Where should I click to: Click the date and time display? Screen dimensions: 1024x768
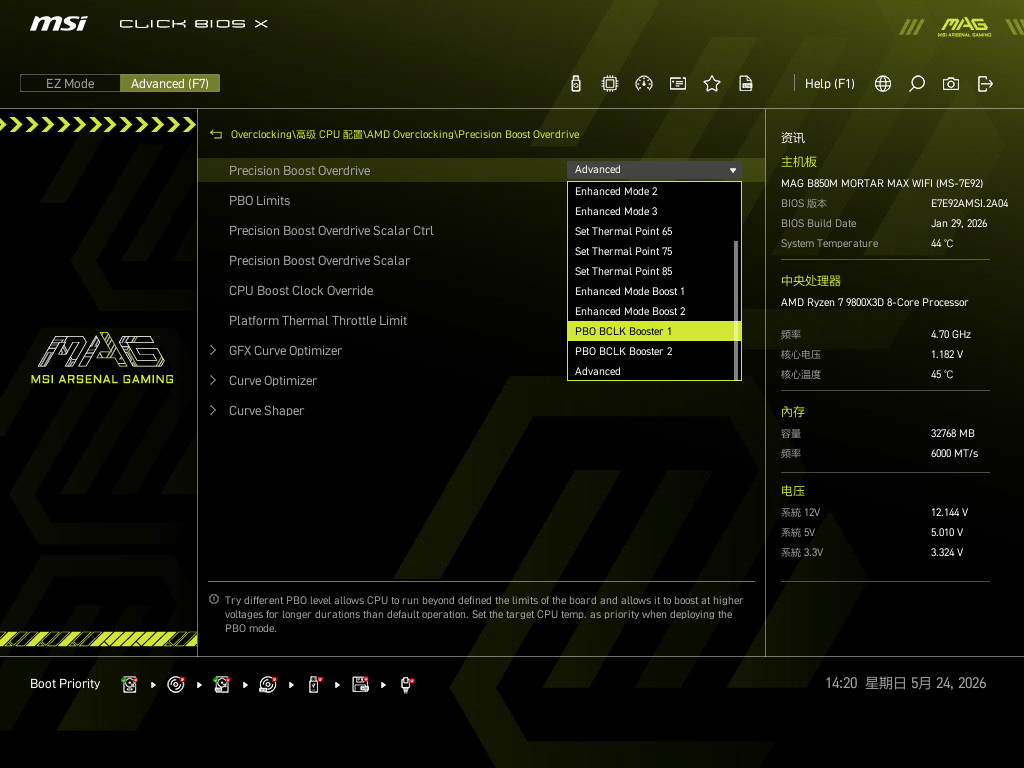click(906, 683)
